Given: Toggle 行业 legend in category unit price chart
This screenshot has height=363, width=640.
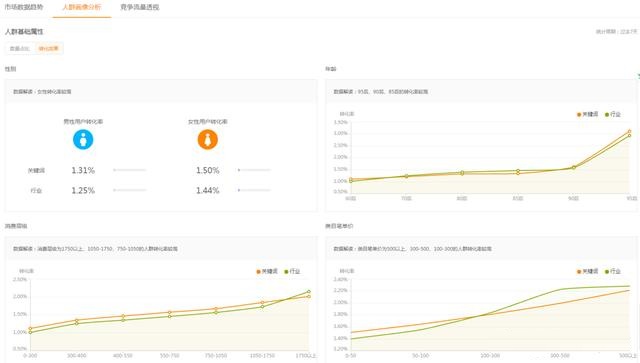Looking at the screenshot, I should (613, 271).
